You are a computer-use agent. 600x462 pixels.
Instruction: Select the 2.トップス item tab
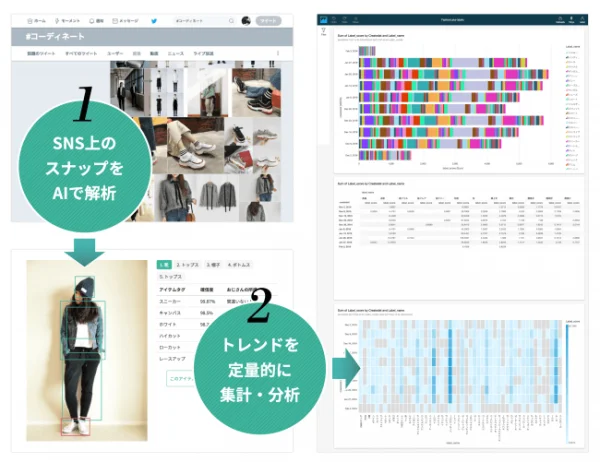188,264
